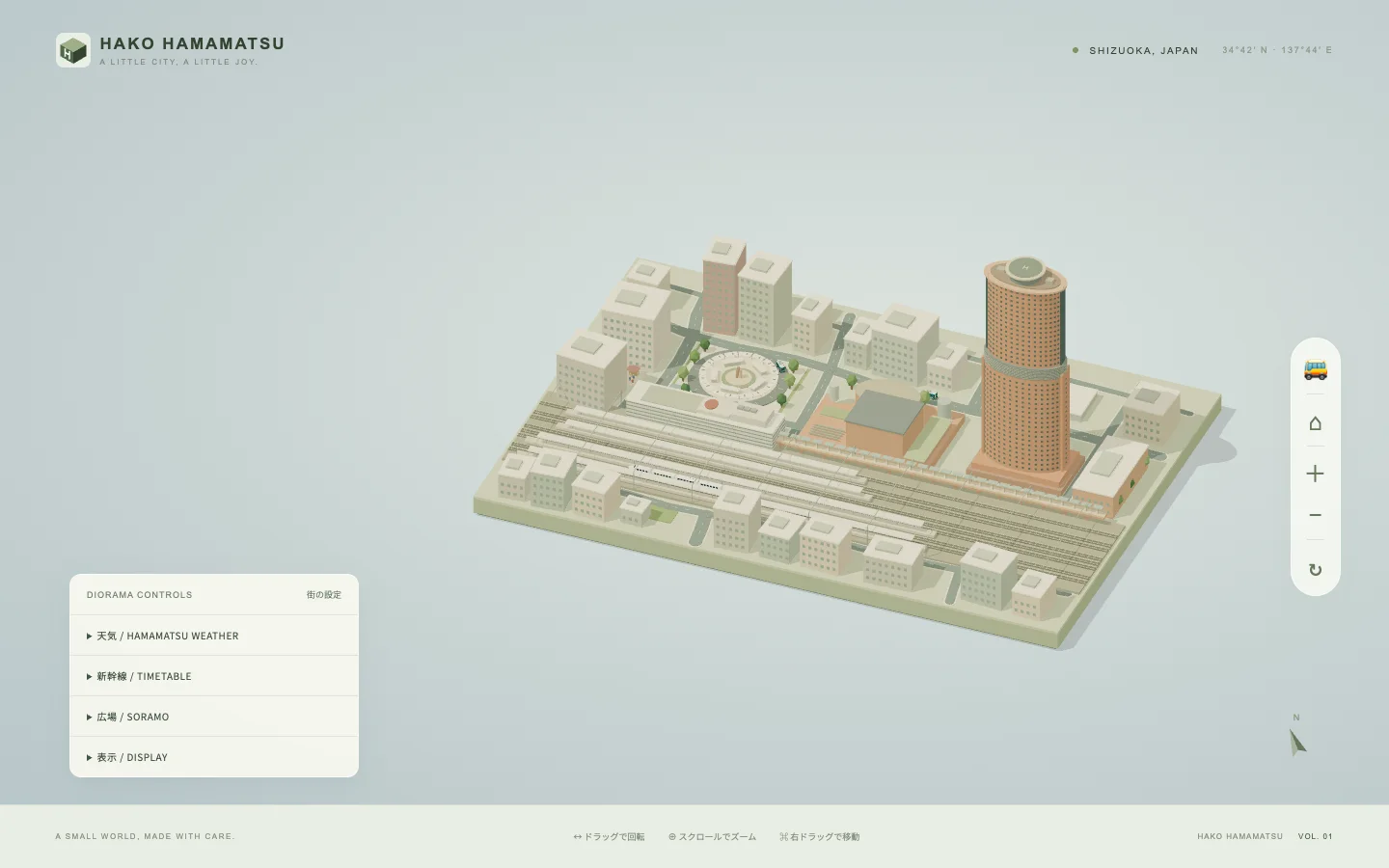Expand the 表示 / DISPLAY section

(x=214, y=757)
